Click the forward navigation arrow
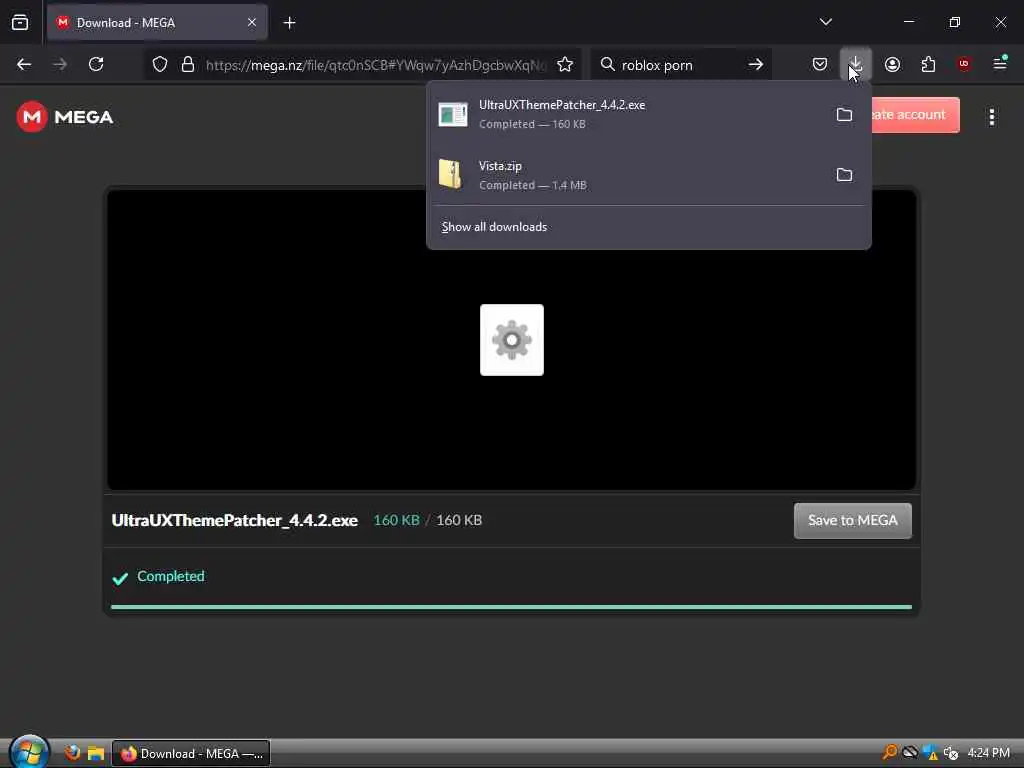 coord(59,64)
